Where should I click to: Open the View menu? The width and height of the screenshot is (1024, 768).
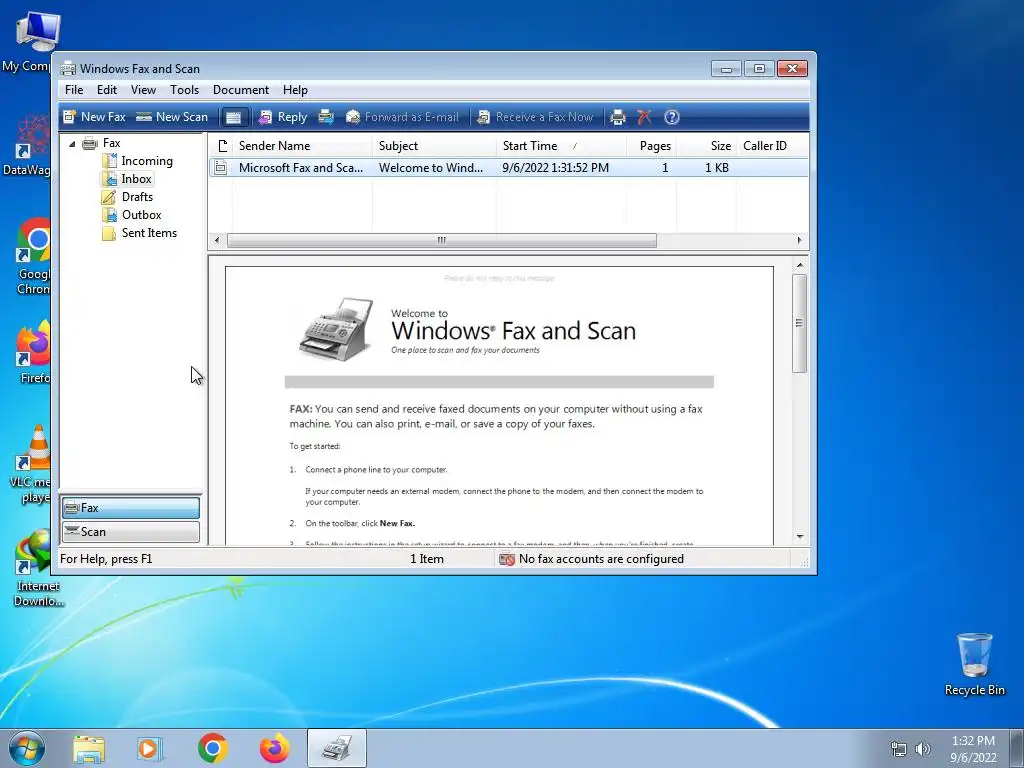[x=143, y=90]
